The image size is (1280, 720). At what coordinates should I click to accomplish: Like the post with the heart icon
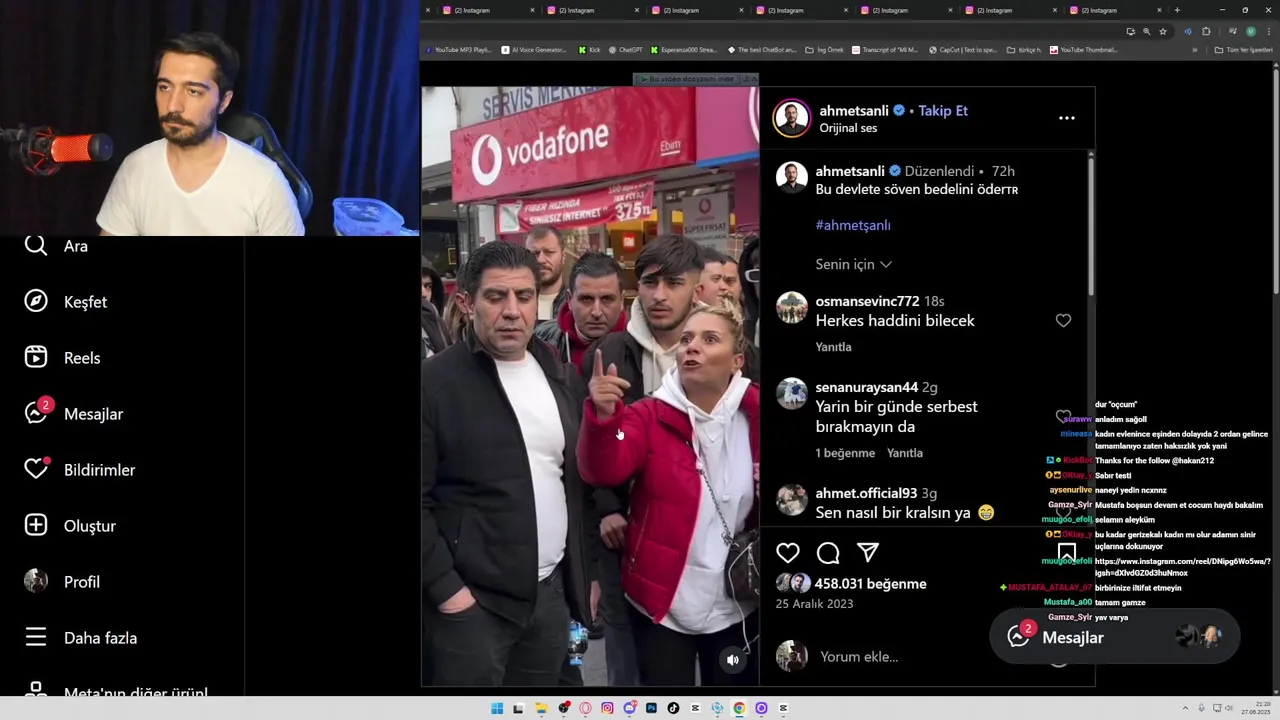tap(788, 553)
